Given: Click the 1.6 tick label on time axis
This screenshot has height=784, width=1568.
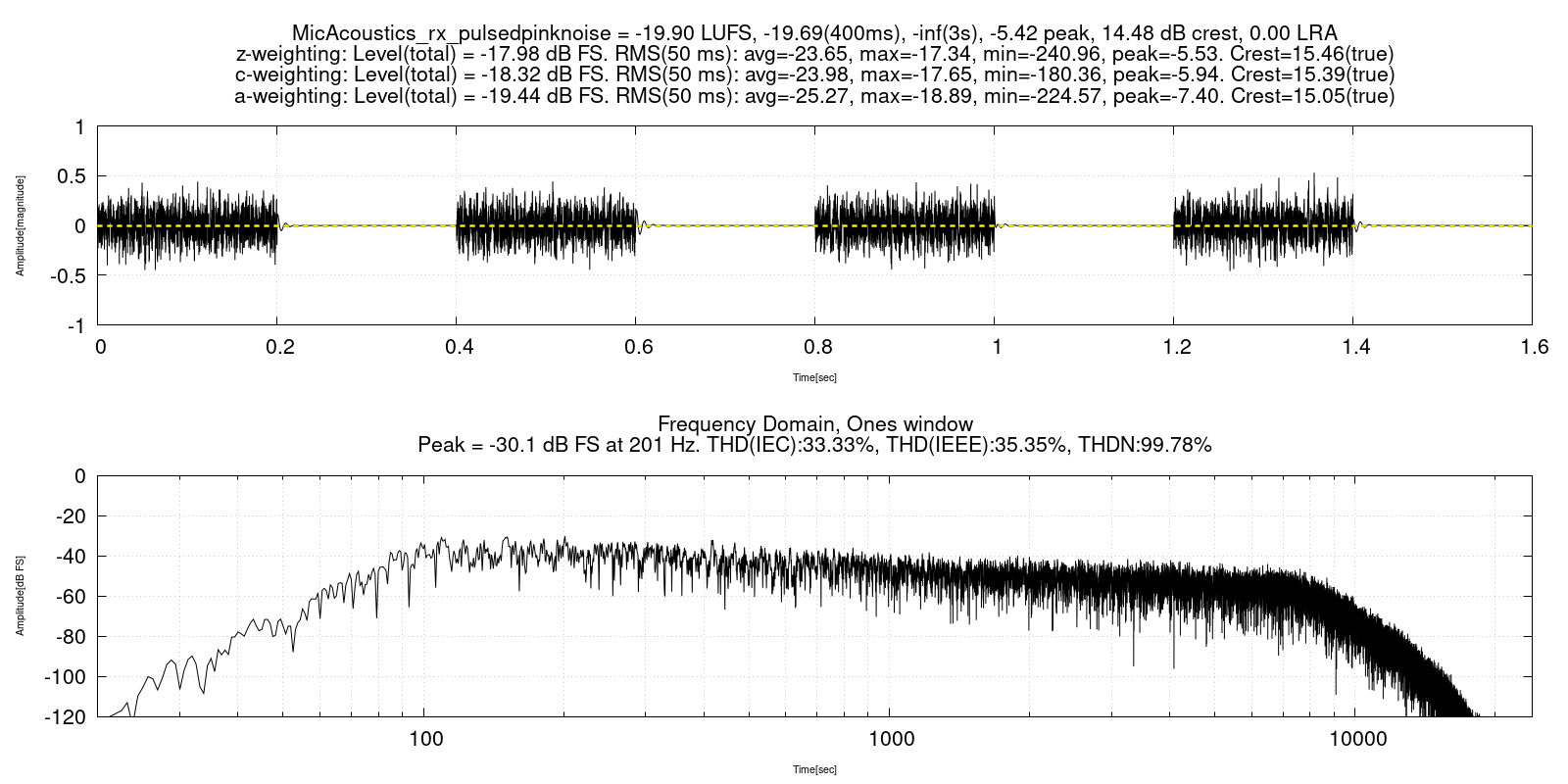Looking at the screenshot, I should (x=1534, y=347).
